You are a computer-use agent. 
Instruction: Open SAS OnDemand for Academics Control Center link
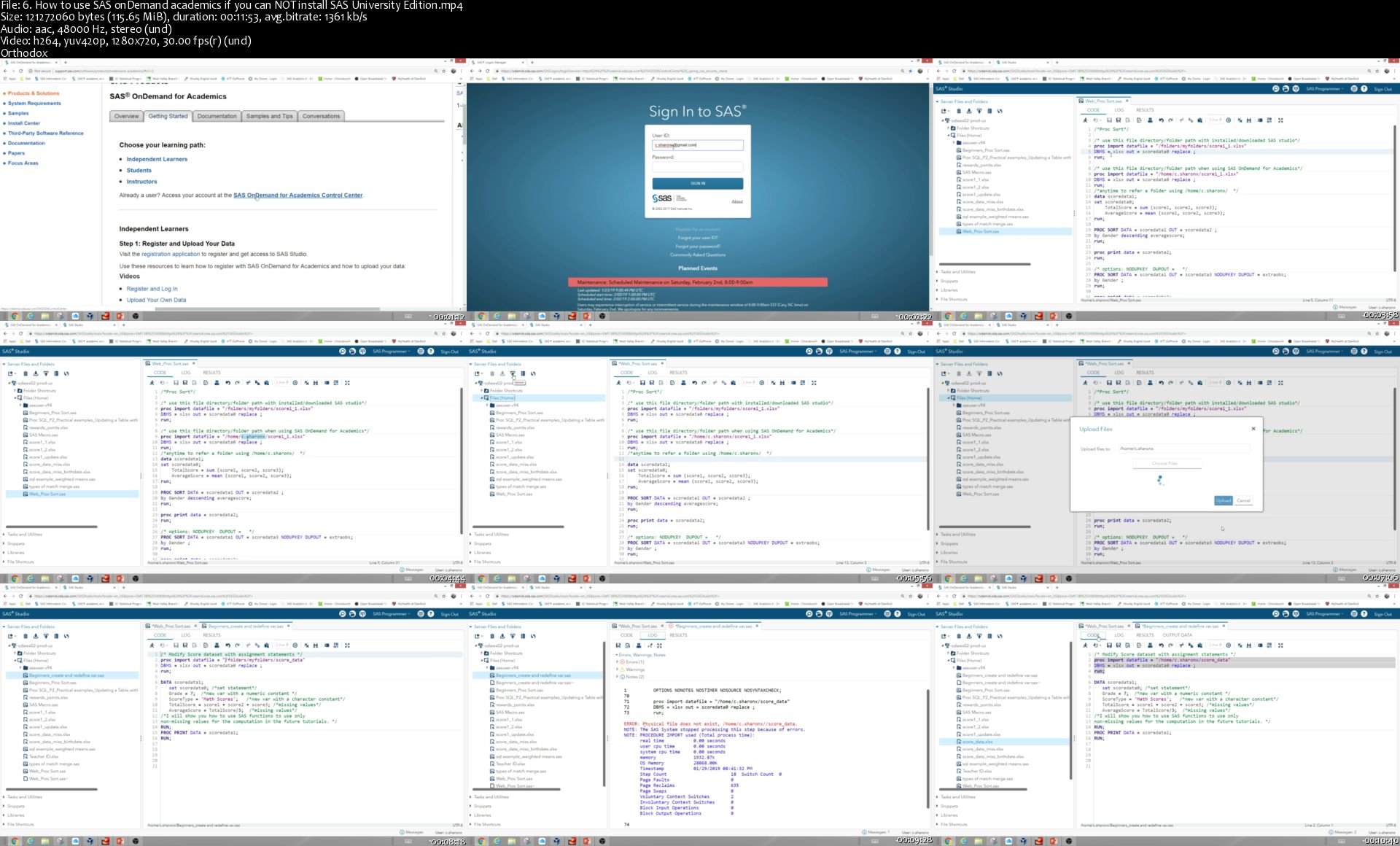click(x=297, y=195)
